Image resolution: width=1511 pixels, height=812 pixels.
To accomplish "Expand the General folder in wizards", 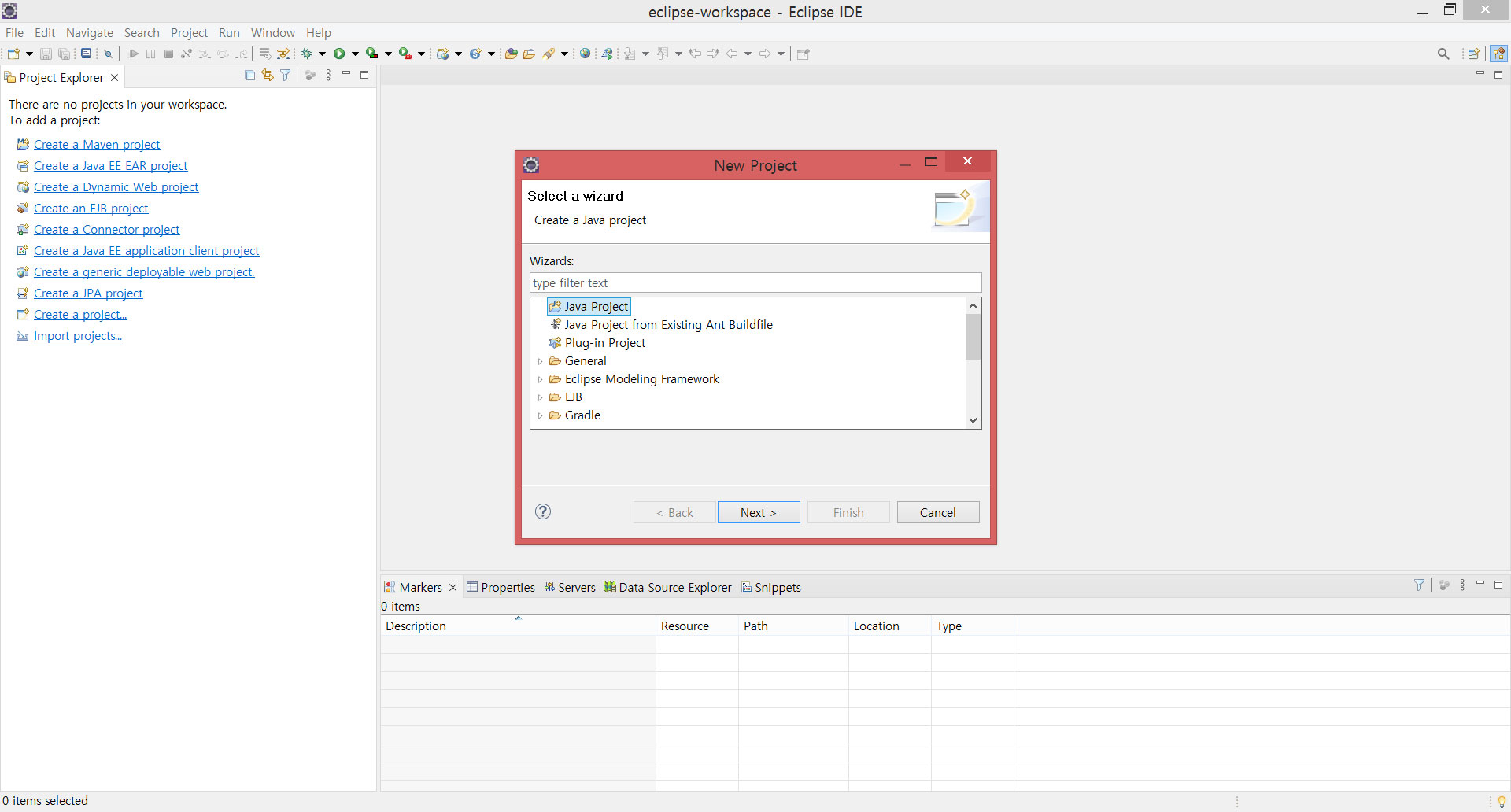I will click(541, 362).
